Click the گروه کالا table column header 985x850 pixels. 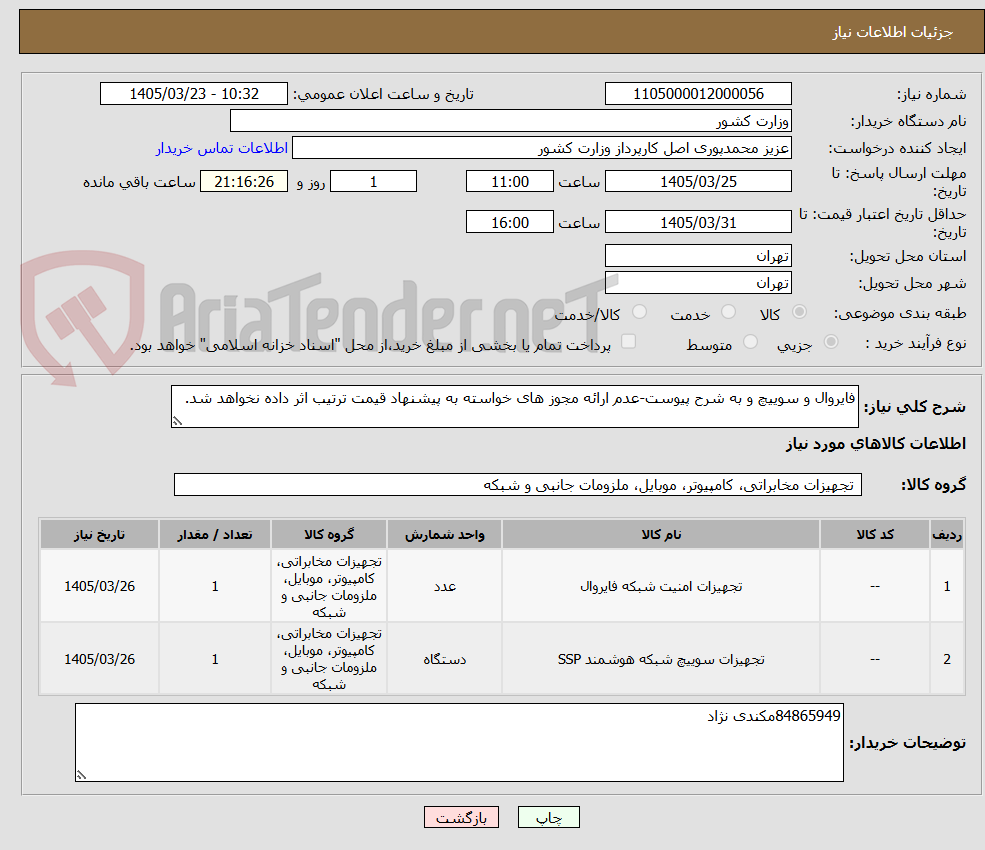point(329,534)
